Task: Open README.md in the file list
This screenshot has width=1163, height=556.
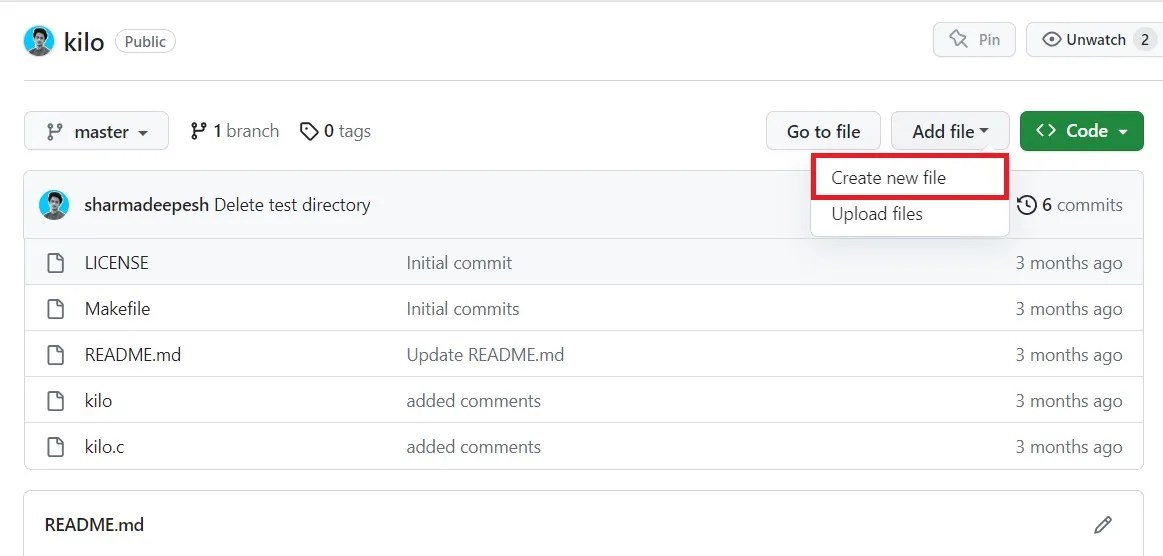Action: [x=133, y=355]
